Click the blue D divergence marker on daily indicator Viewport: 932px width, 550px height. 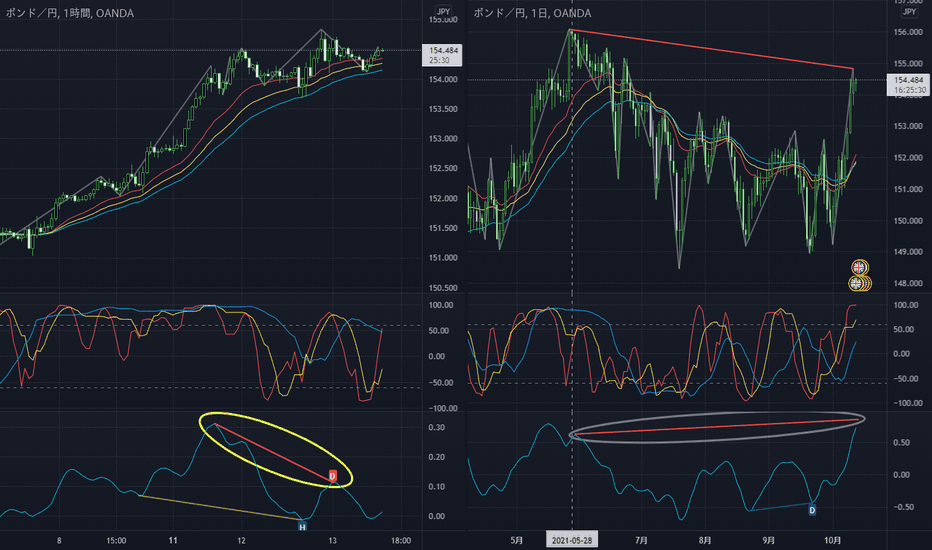(x=812, y=510)
